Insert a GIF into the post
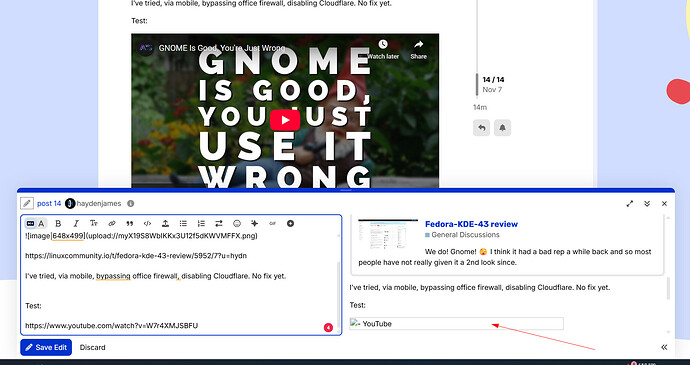 coord(272,224)
